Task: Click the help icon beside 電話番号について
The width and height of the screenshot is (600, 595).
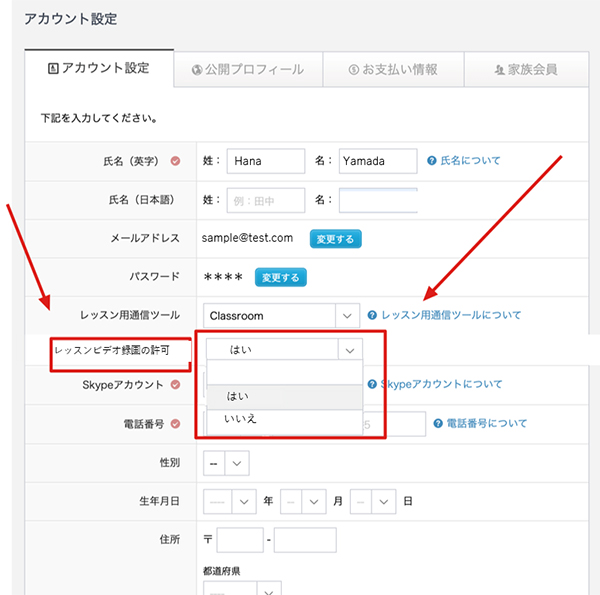Action: click(x=438, y=423)
